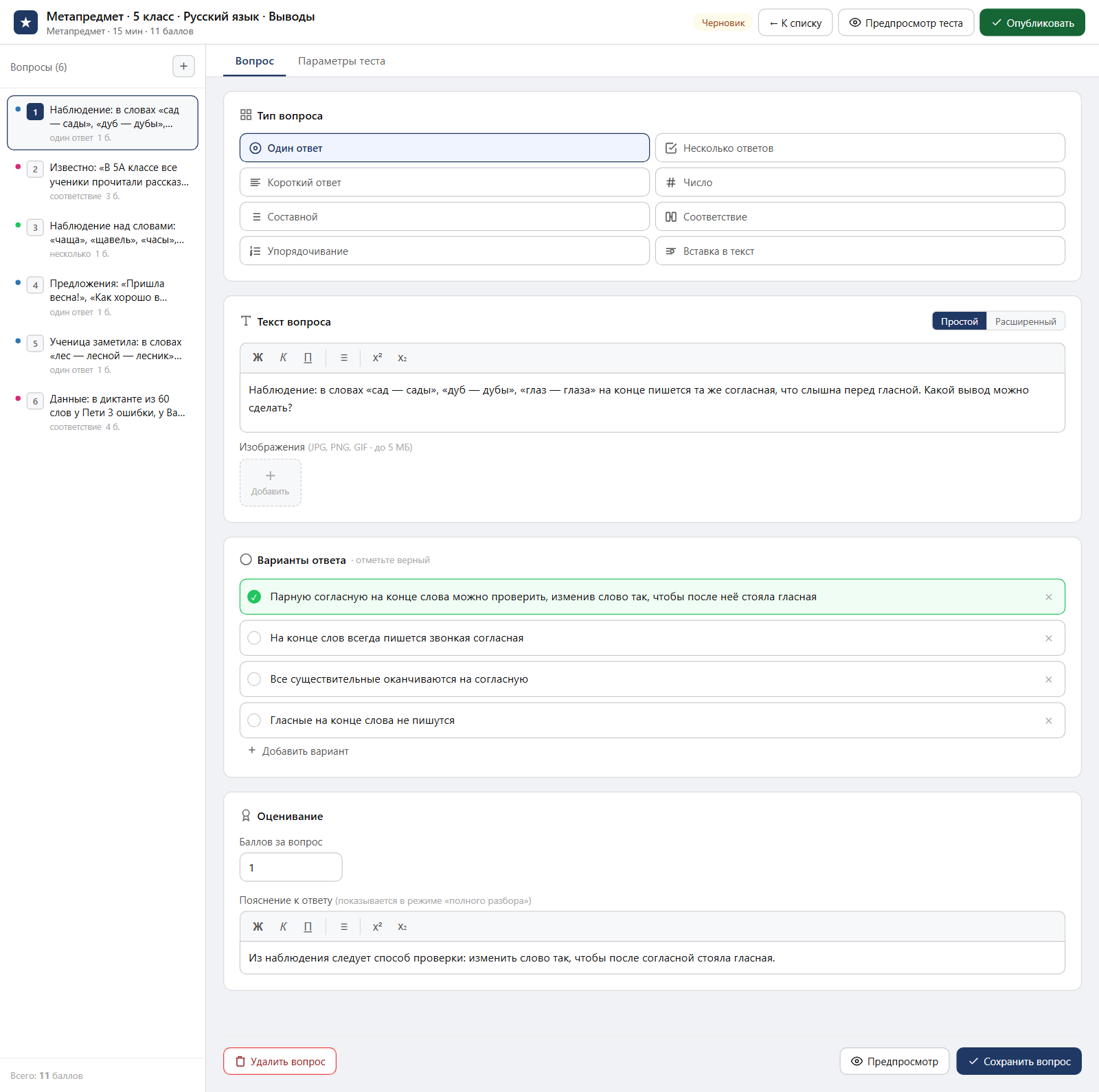Apply bold in explanation editor toolbar
1099x1092 pixels.
(x=258, y=926)
